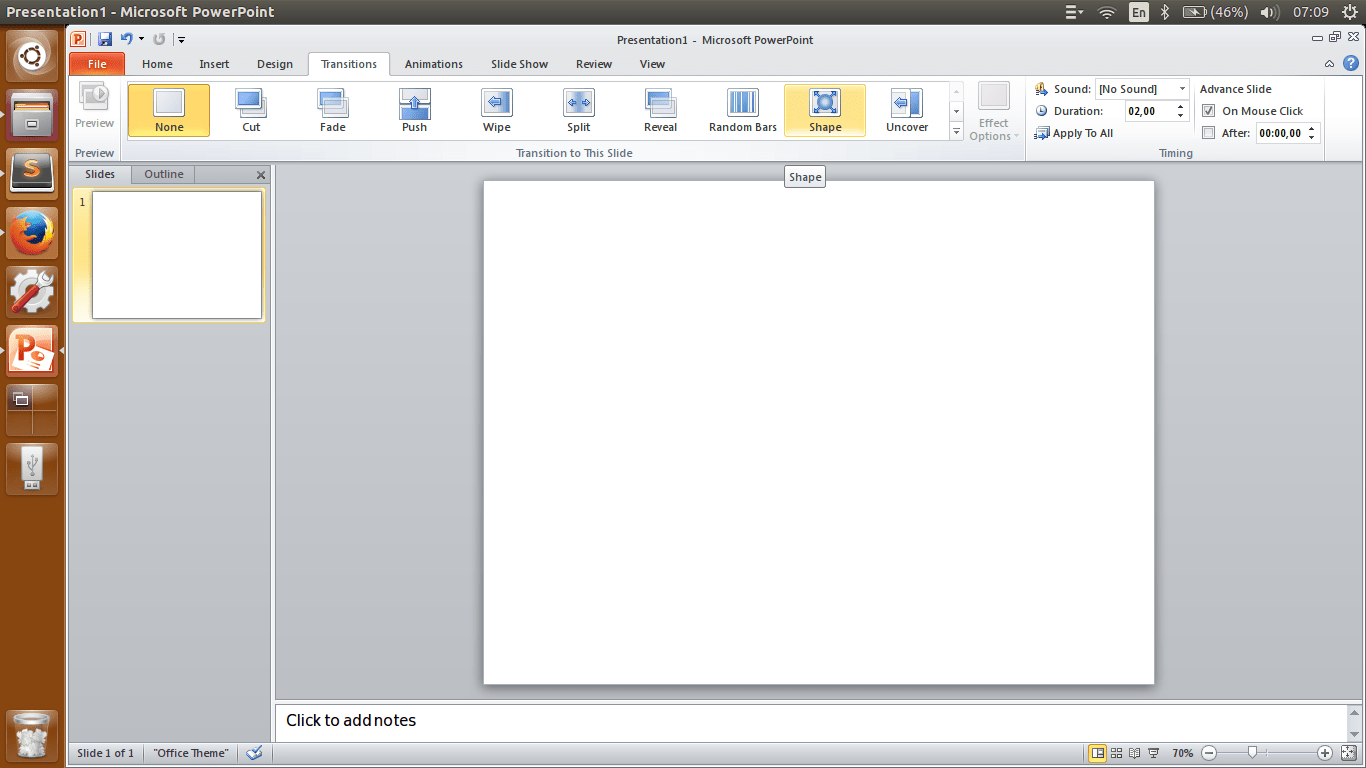
Task: Open Trash in the launcher
Action: (x=32, y=737)
